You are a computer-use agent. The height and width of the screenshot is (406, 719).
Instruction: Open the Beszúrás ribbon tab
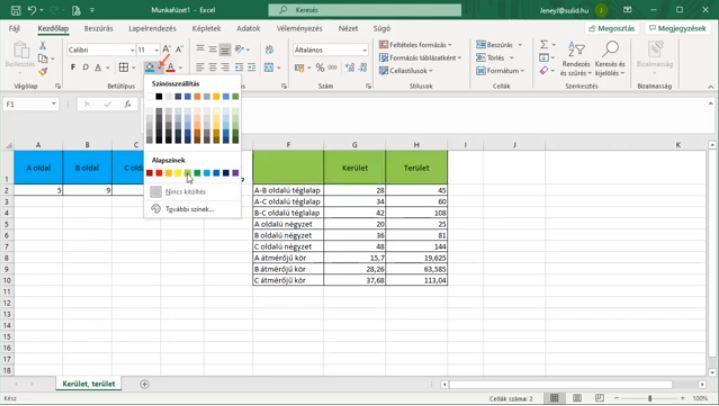click(x=98, y=28)
